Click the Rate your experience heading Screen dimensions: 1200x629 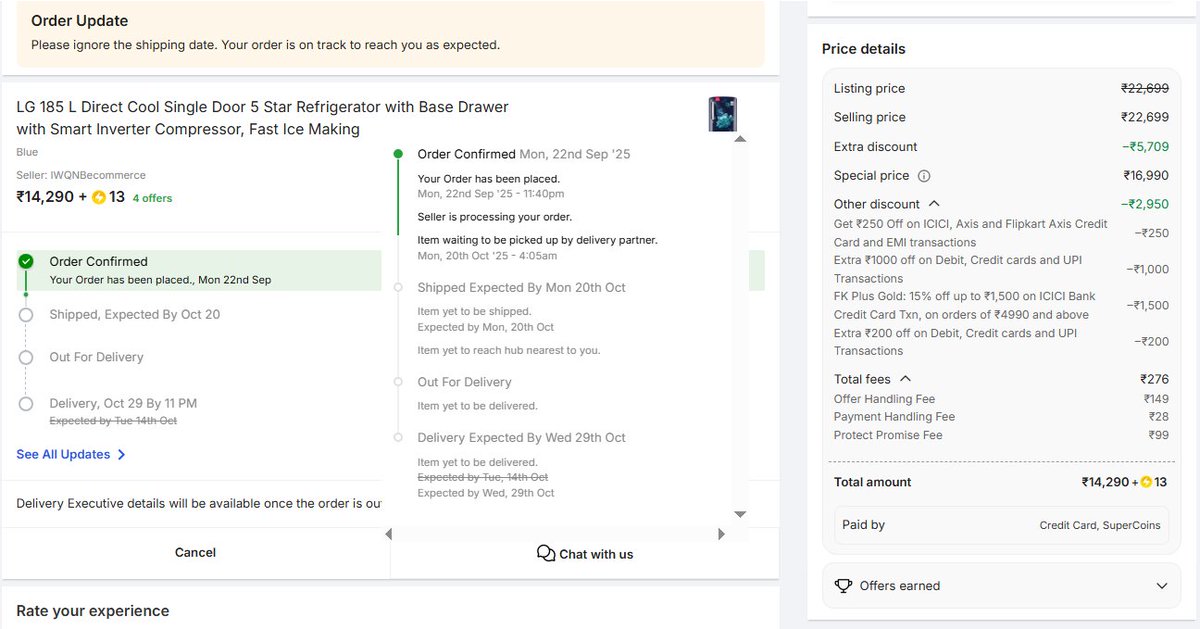click(93, 611)
